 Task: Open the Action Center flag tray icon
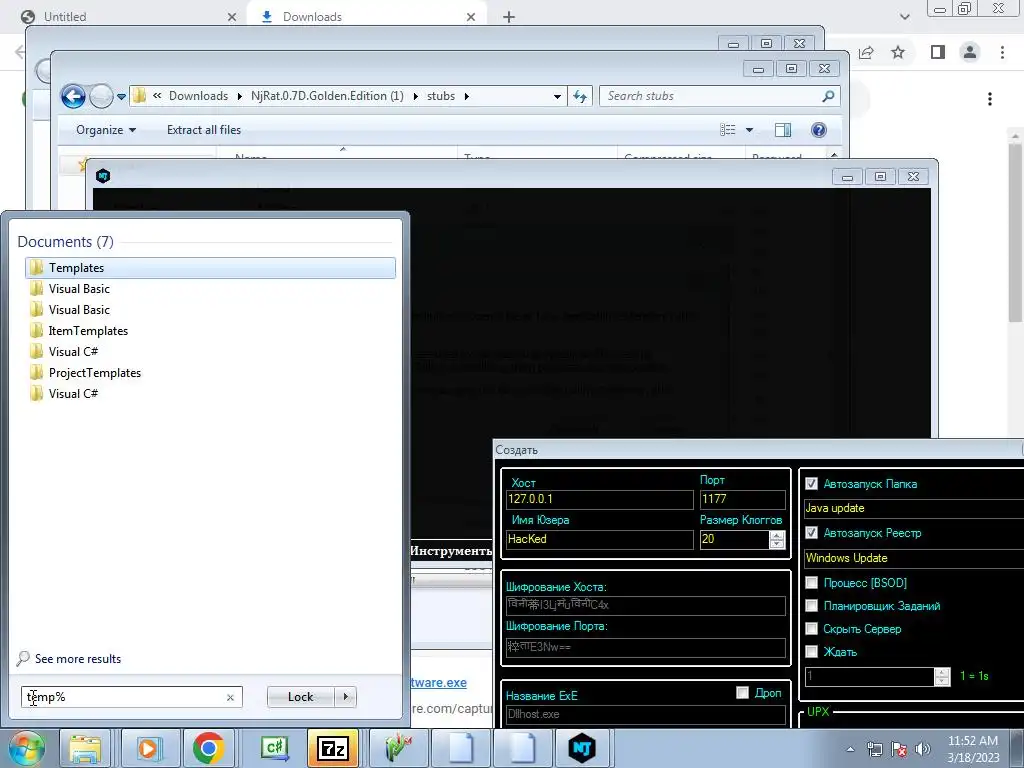point(899,749)
